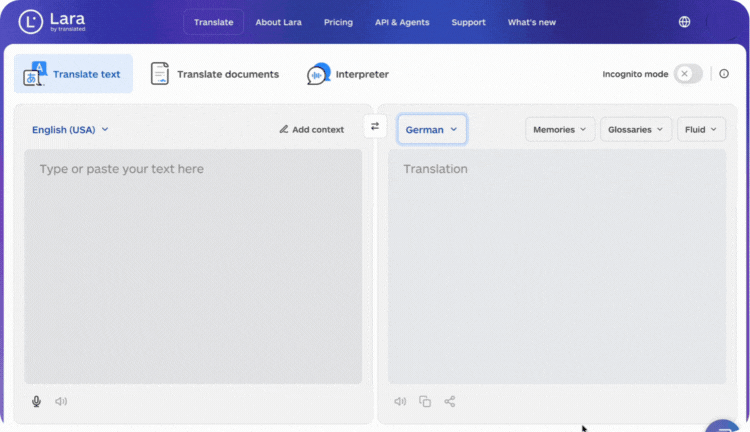Viewport: 750px width, 432px height.
Task: Click the microphone voice input icon
Action: pos(37,401)
